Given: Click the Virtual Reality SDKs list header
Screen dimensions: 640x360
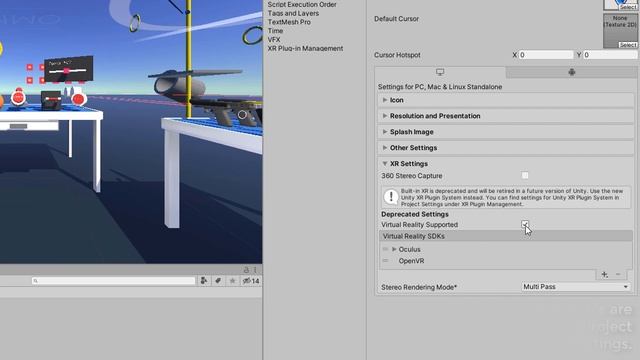Looking at the screenshot, I should [x=506, y=236].
